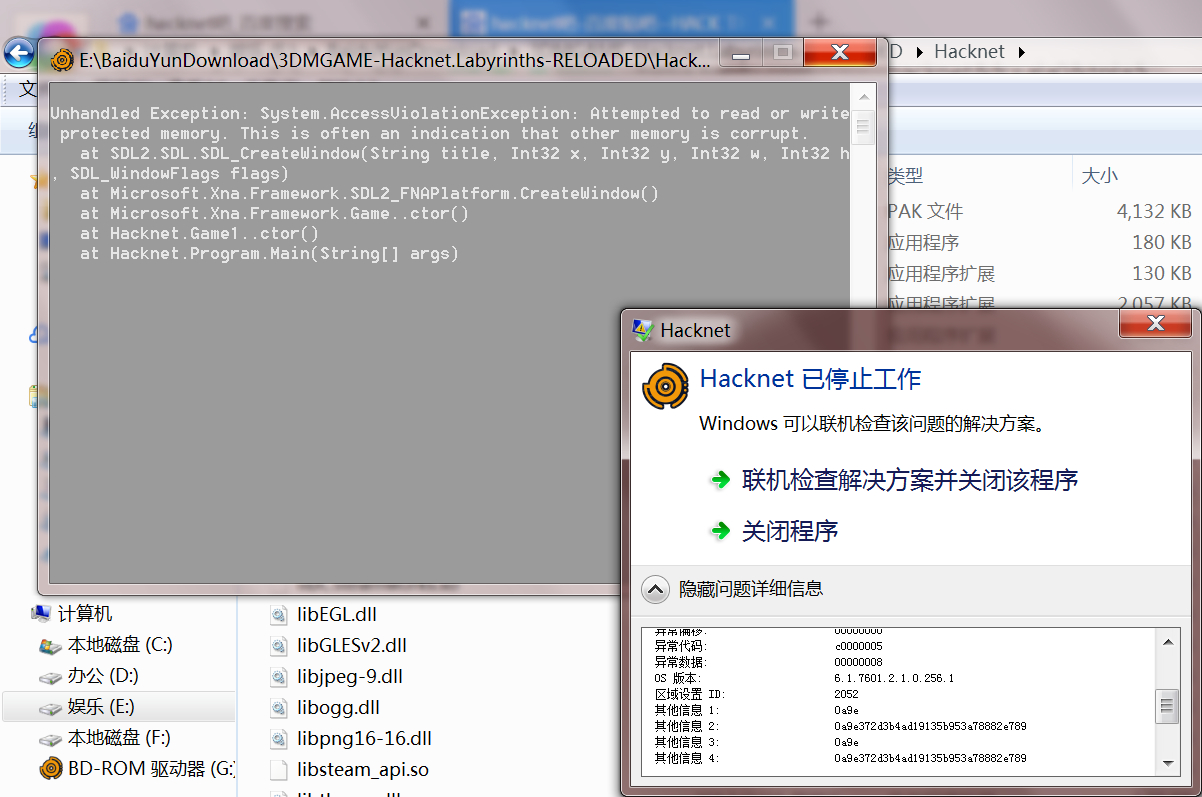
Task: Click the libEGL.dll file icon
Action: [278, 615]
